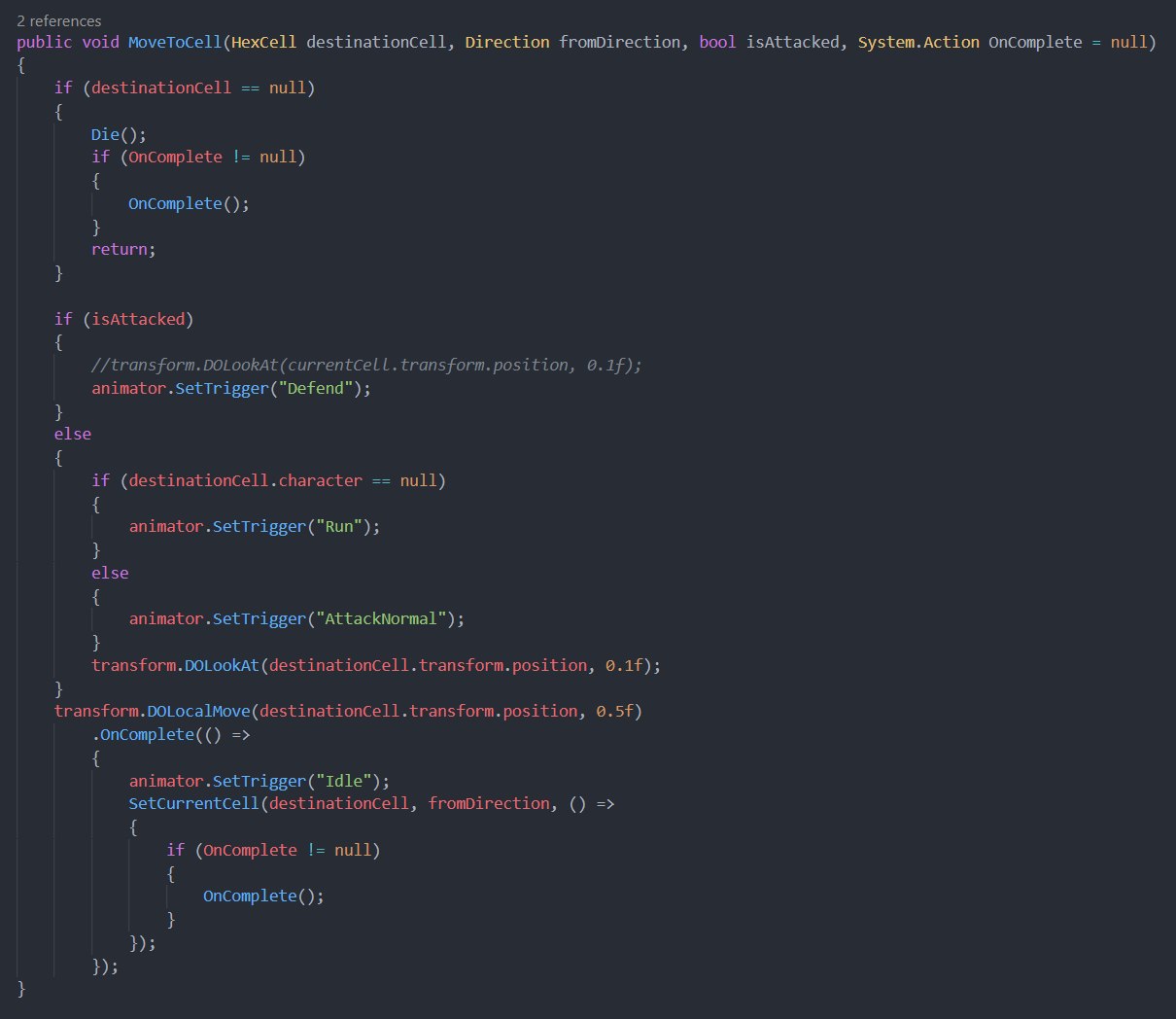
Task: Click the isAttacked parameter in the method signature
Action: (793, 42)
